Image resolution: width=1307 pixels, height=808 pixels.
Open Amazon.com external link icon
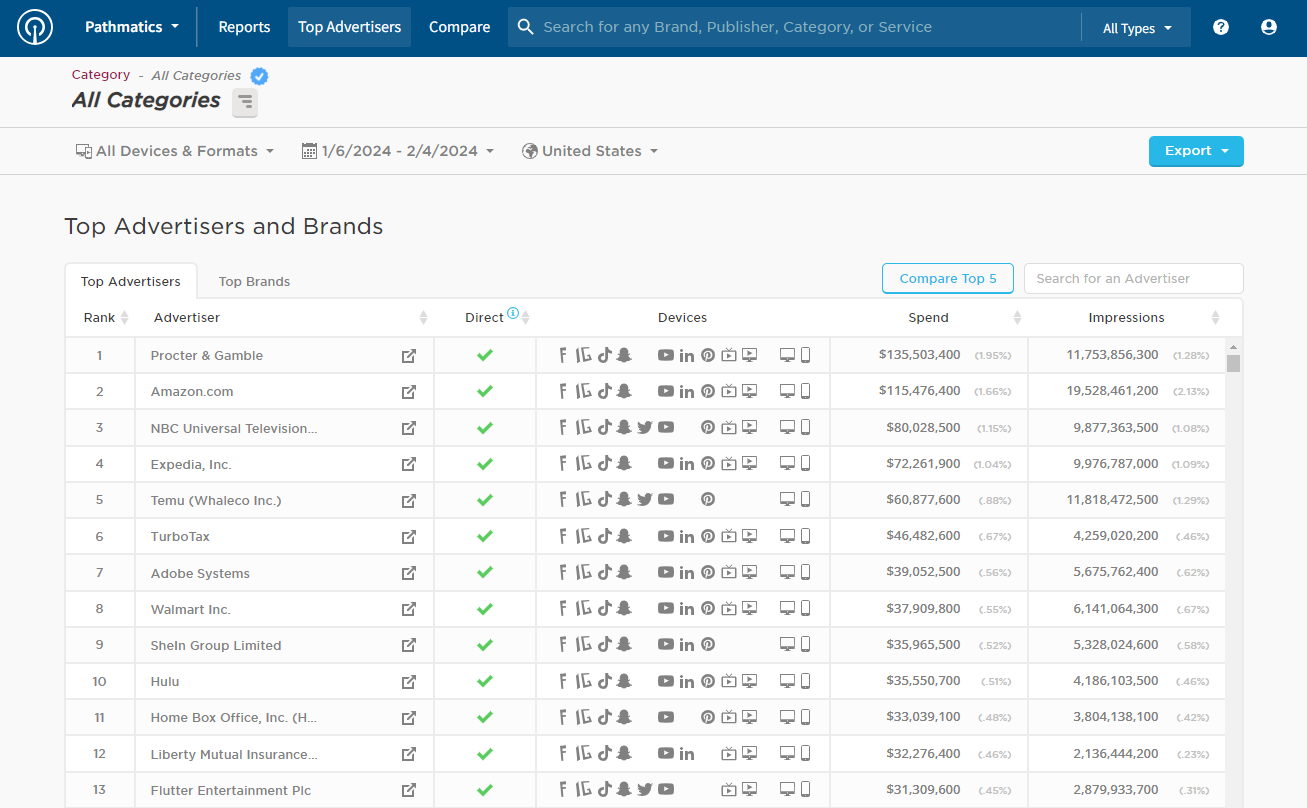[409, 392]
